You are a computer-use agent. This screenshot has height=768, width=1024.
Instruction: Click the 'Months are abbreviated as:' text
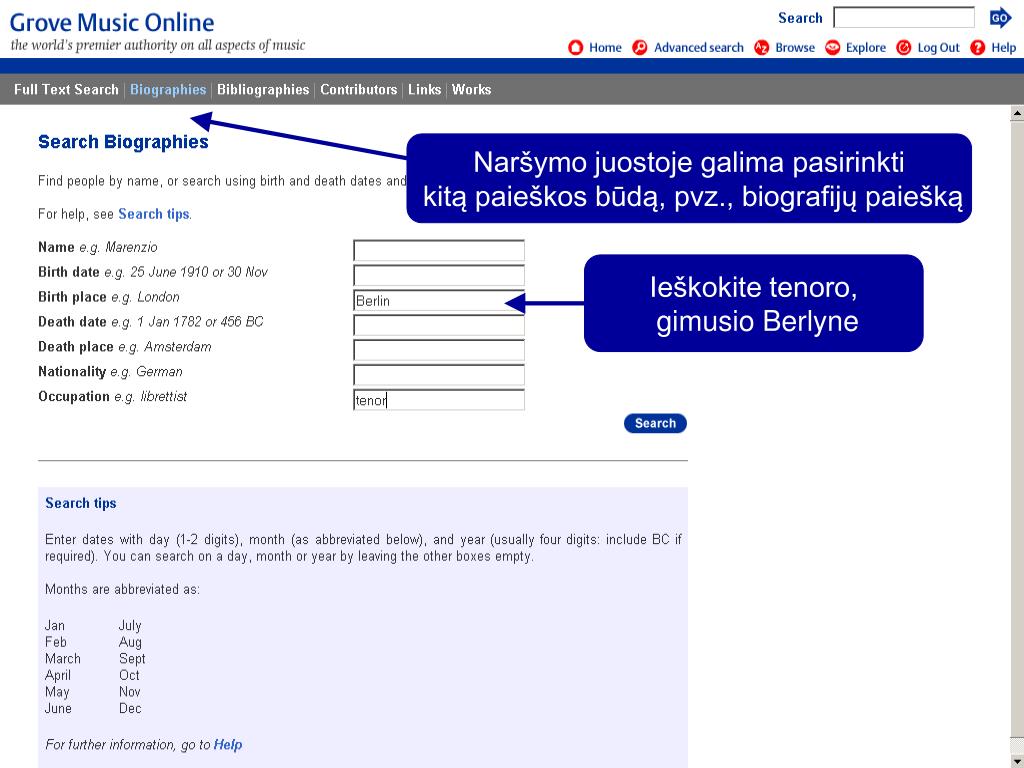coord(122,589)
